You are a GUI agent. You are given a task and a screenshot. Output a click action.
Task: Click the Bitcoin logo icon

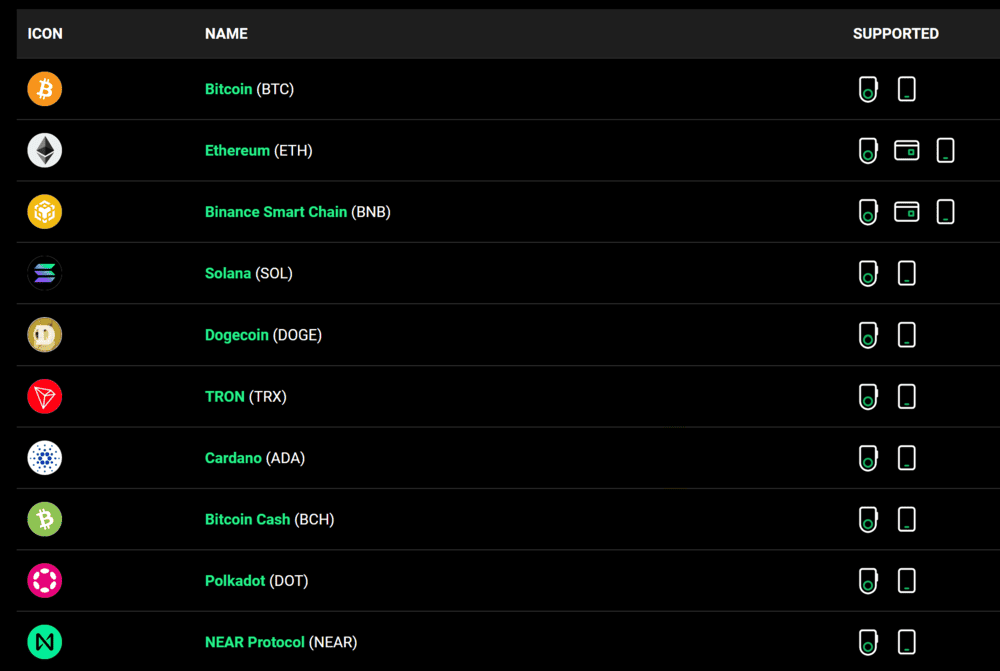coord(44,89)
